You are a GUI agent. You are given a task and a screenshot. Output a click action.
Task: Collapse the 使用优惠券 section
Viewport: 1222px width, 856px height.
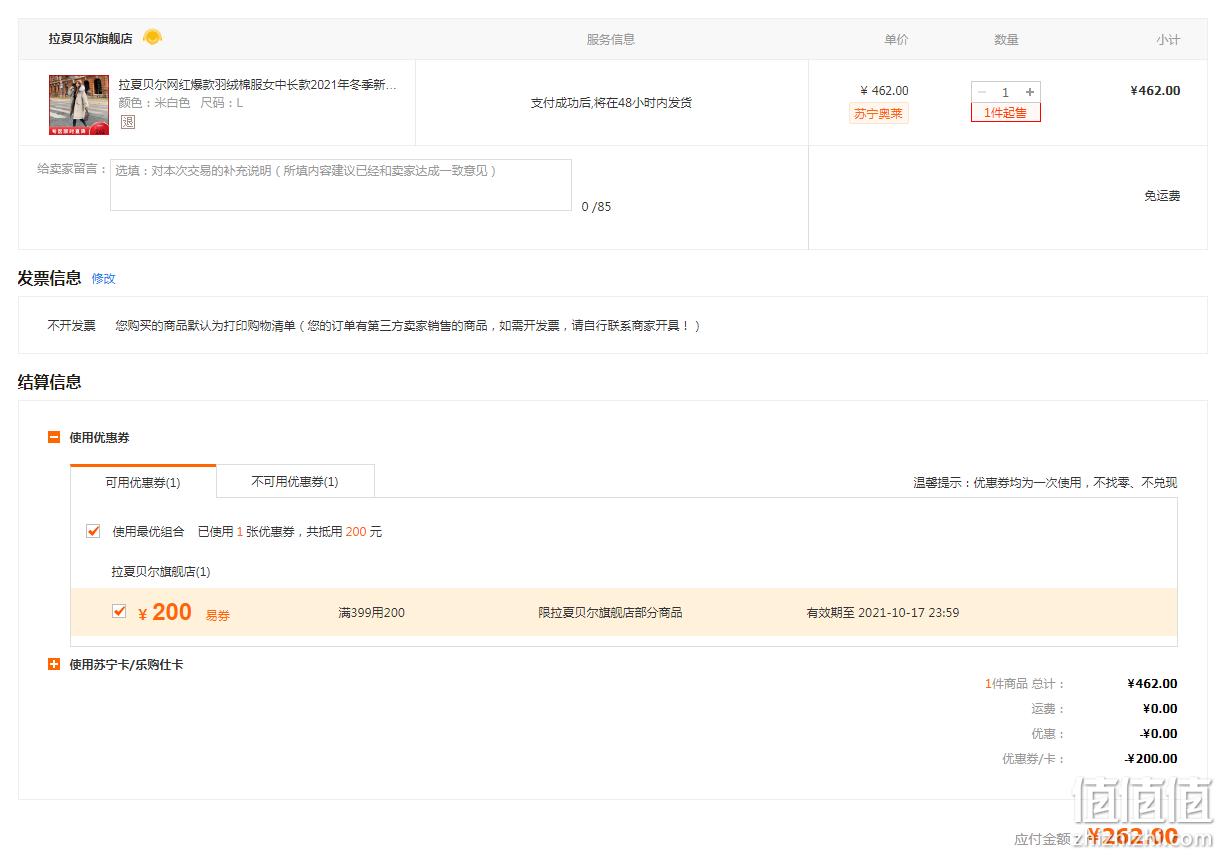click(x=54, y=437)
